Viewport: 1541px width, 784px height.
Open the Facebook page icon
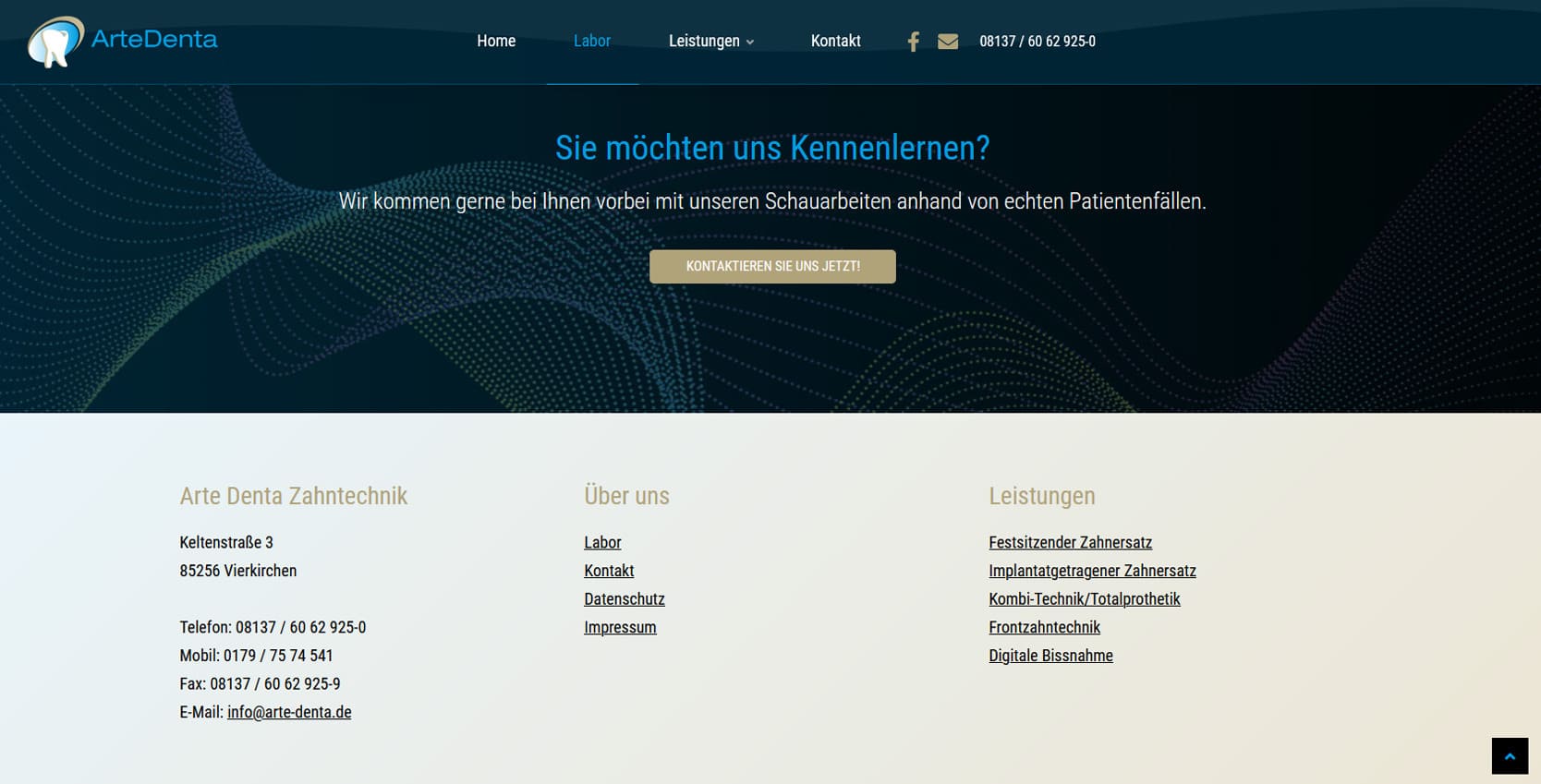click(x=913, y=42)
